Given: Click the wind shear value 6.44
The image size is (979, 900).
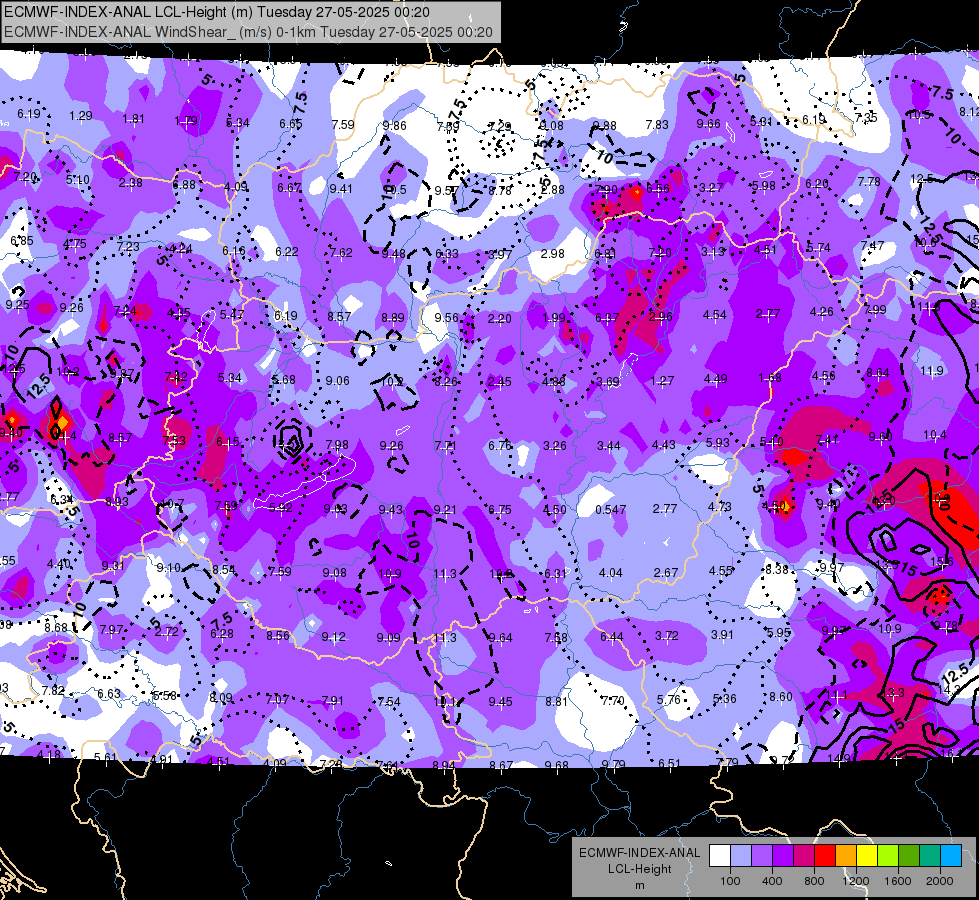Looking at the screenshot, I should (x=611, y=636).
